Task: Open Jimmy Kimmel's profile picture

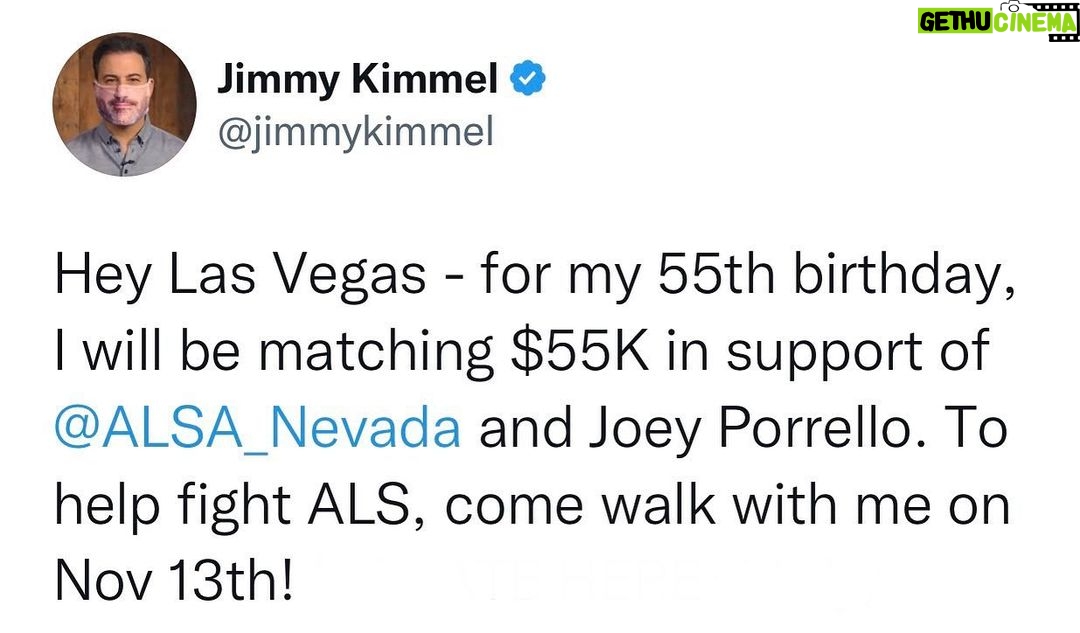Action: click(125, 104)
